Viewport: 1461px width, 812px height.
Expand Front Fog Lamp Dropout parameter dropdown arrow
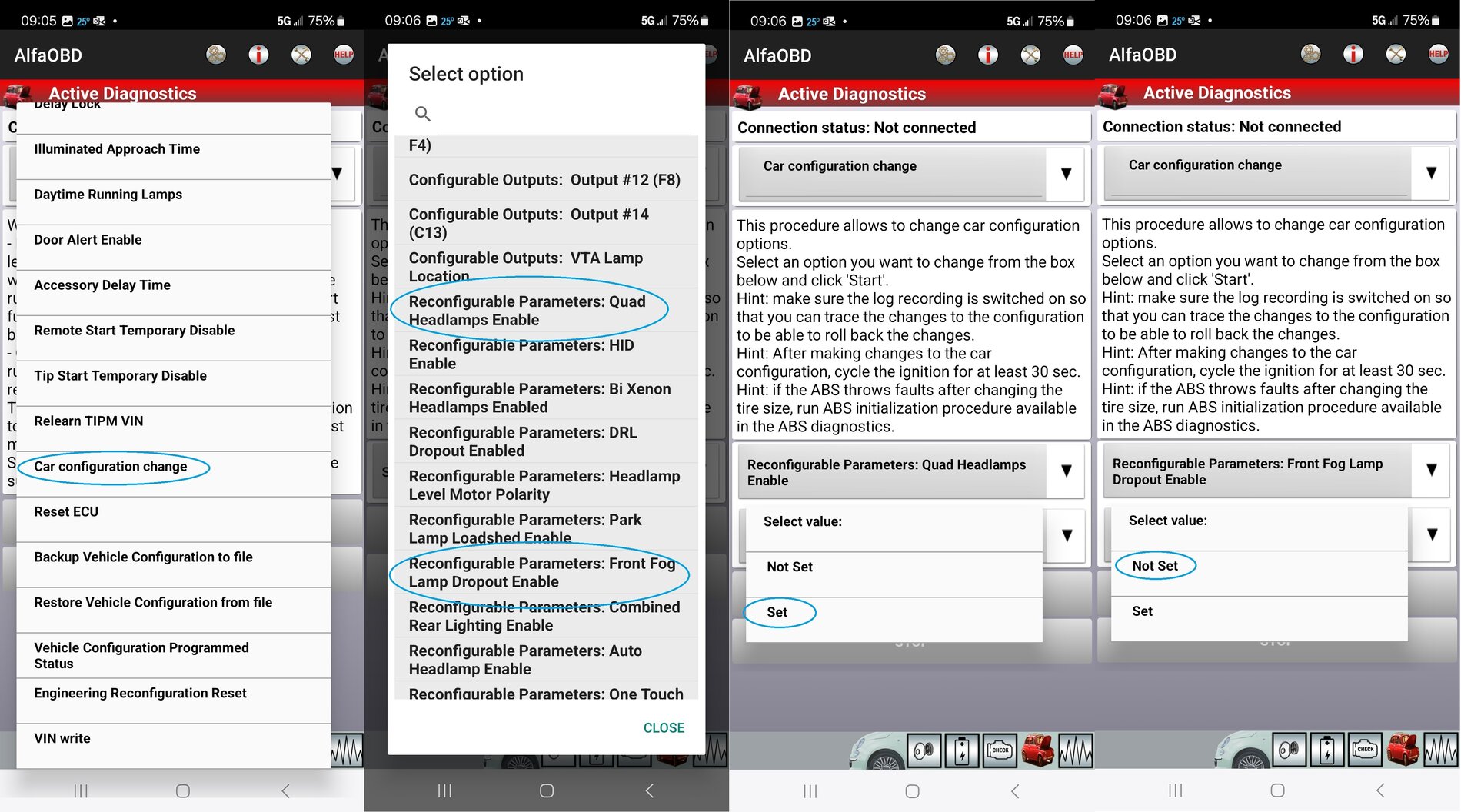(x=1431, y=470)
